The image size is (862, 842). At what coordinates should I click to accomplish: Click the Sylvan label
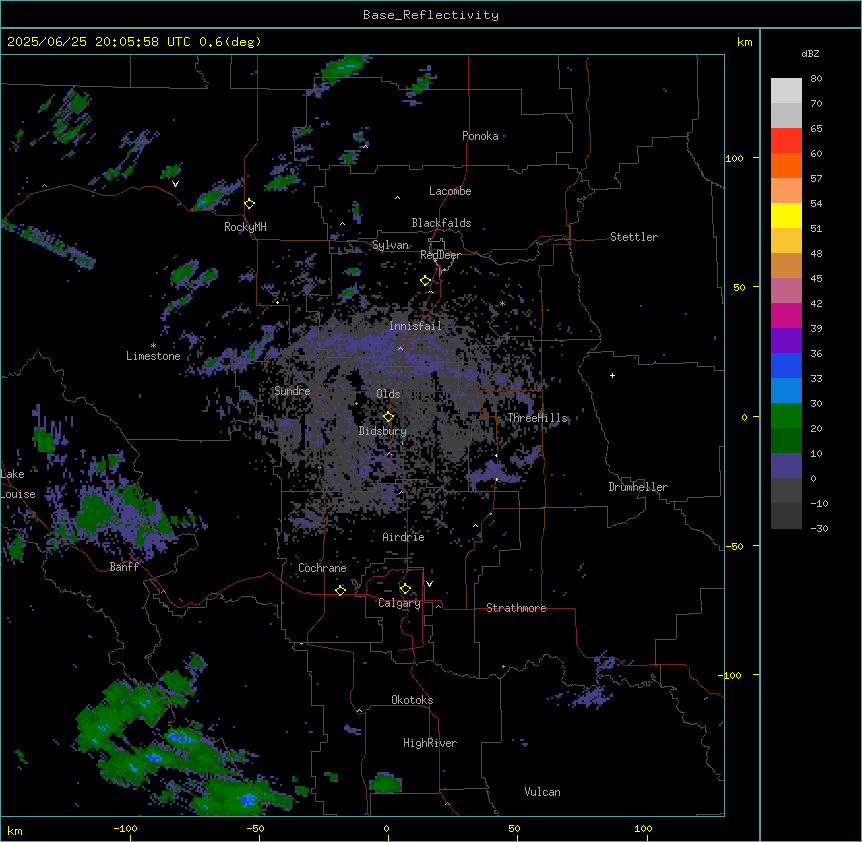(x=390, y=245)
